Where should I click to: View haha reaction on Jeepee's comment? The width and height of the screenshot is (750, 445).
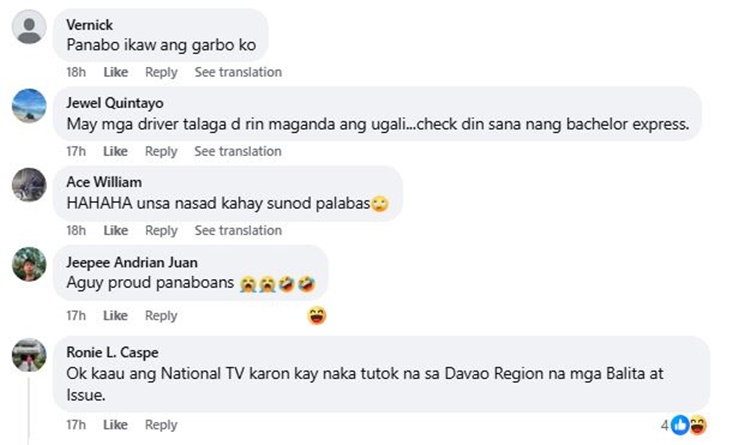[317, 316]
